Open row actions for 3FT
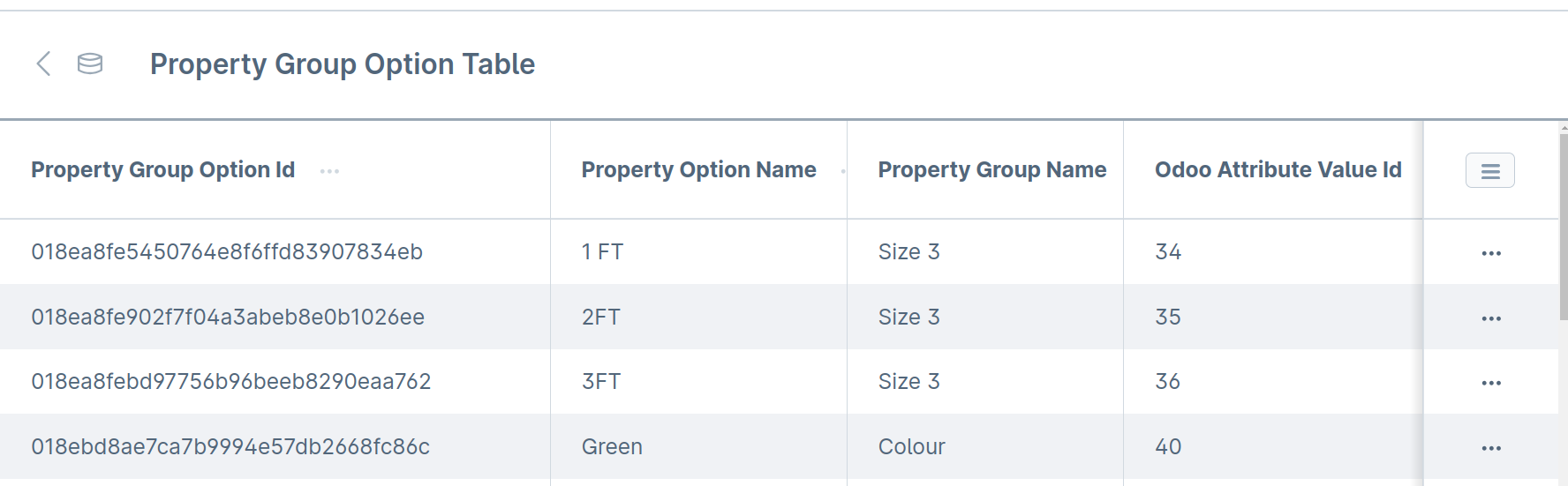This screenshot has width=1568, height=486. point(1491,383)
